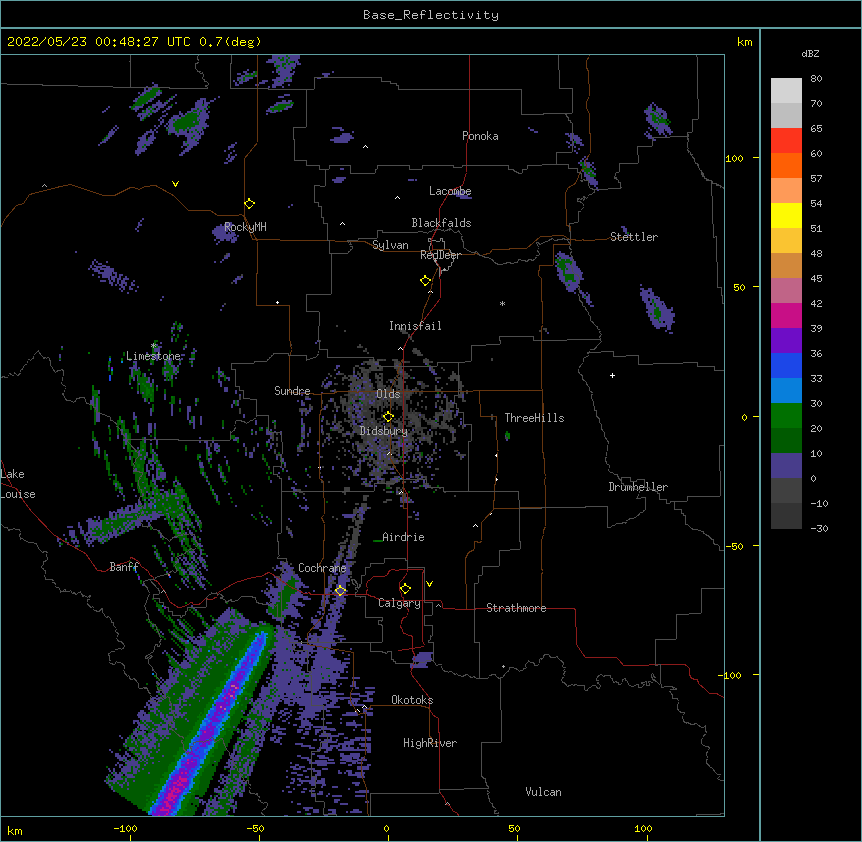Click the yellow diamond marker above Calgary label

coord(405,589)
